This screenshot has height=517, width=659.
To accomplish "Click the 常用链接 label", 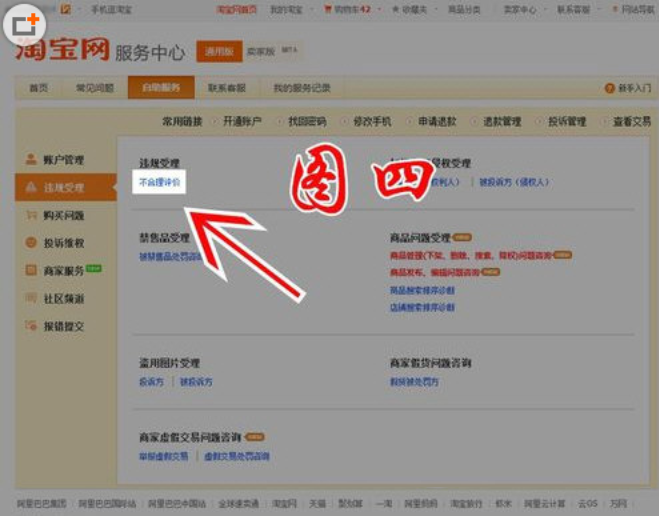I will [182, 121].
